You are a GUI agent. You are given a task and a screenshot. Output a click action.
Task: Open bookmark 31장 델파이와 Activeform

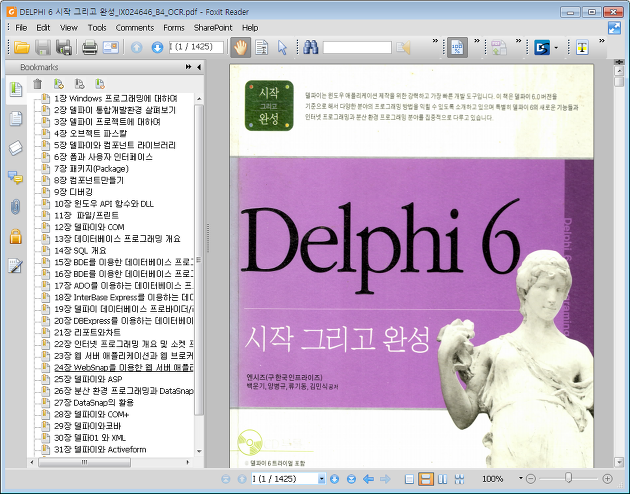point(100,449)
